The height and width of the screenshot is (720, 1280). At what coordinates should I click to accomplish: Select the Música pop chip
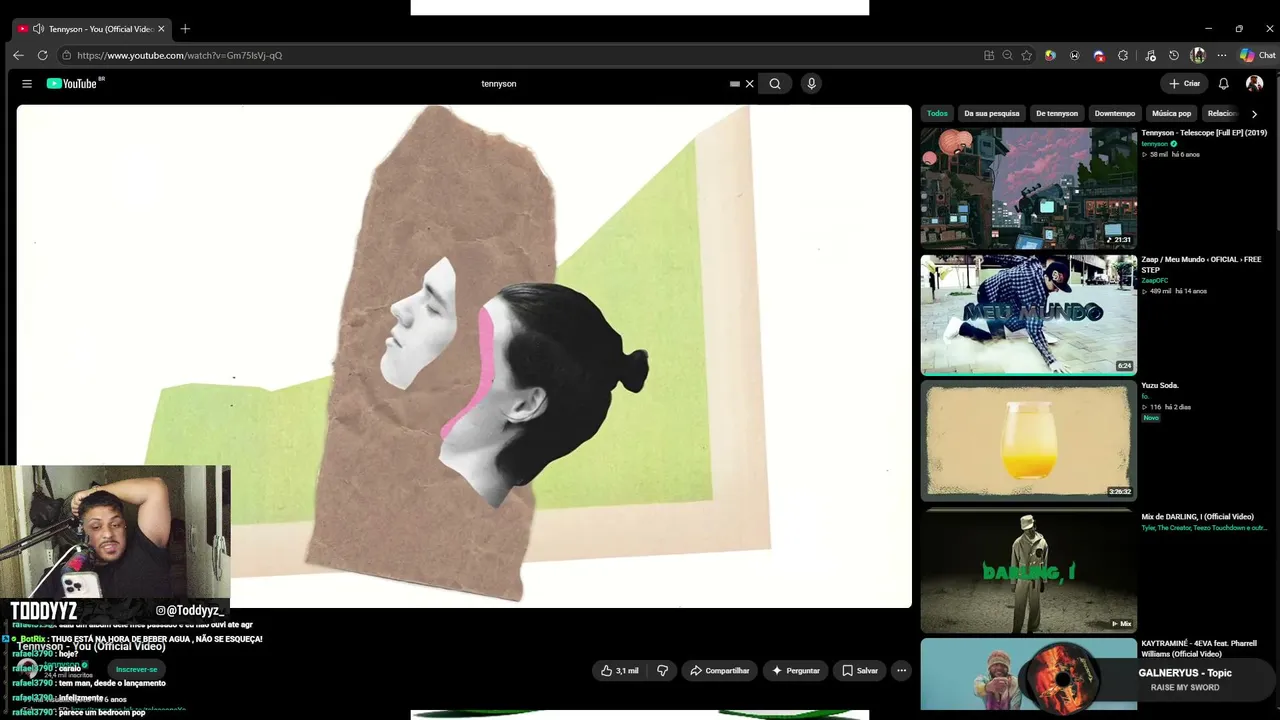coord(1171,113)
